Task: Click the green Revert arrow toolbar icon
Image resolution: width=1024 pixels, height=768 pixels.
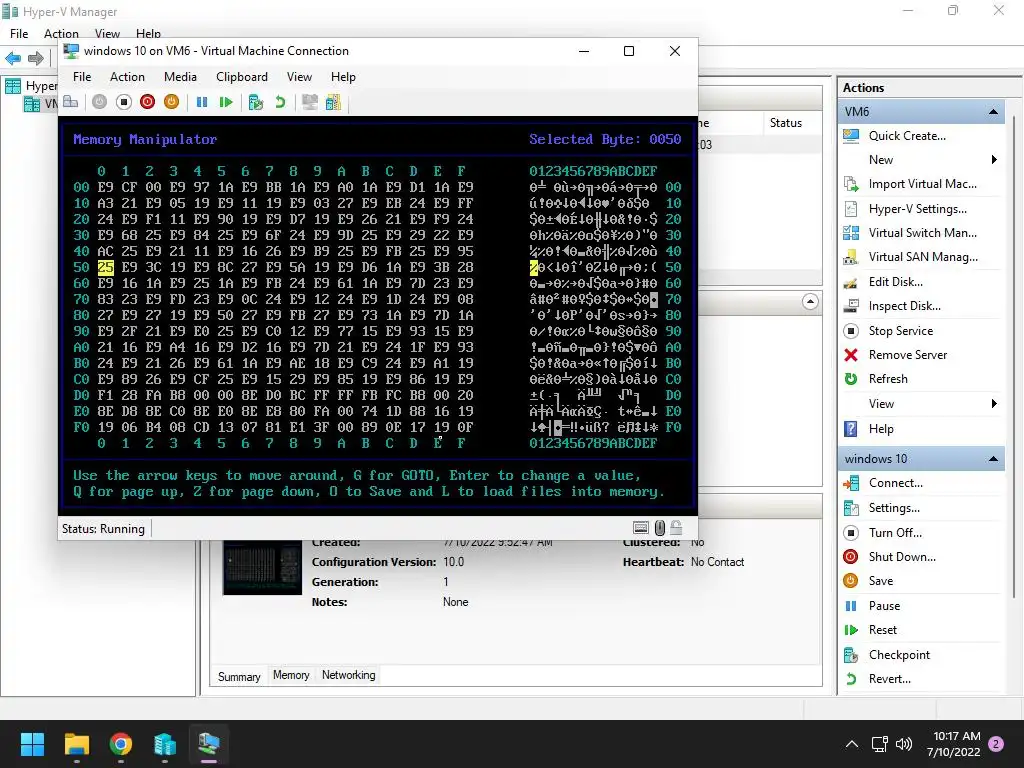Action: point(280,102)
